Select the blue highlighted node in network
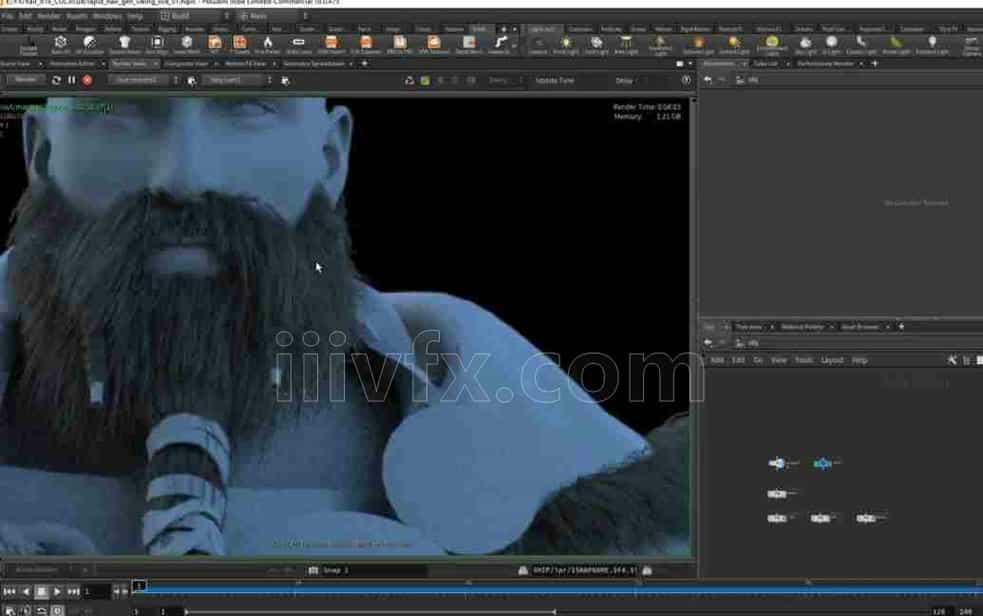 pyautogui.click(x=822, y=463)
